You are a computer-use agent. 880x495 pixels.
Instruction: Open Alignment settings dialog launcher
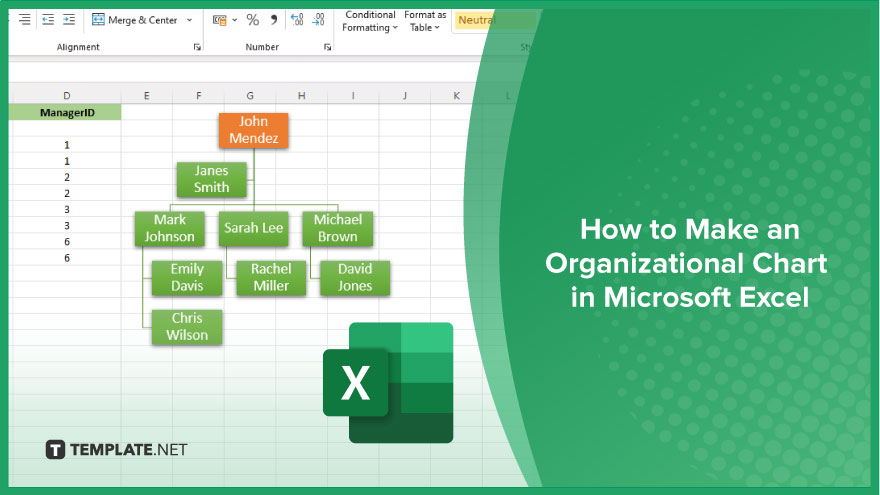(x=197, y=47)
